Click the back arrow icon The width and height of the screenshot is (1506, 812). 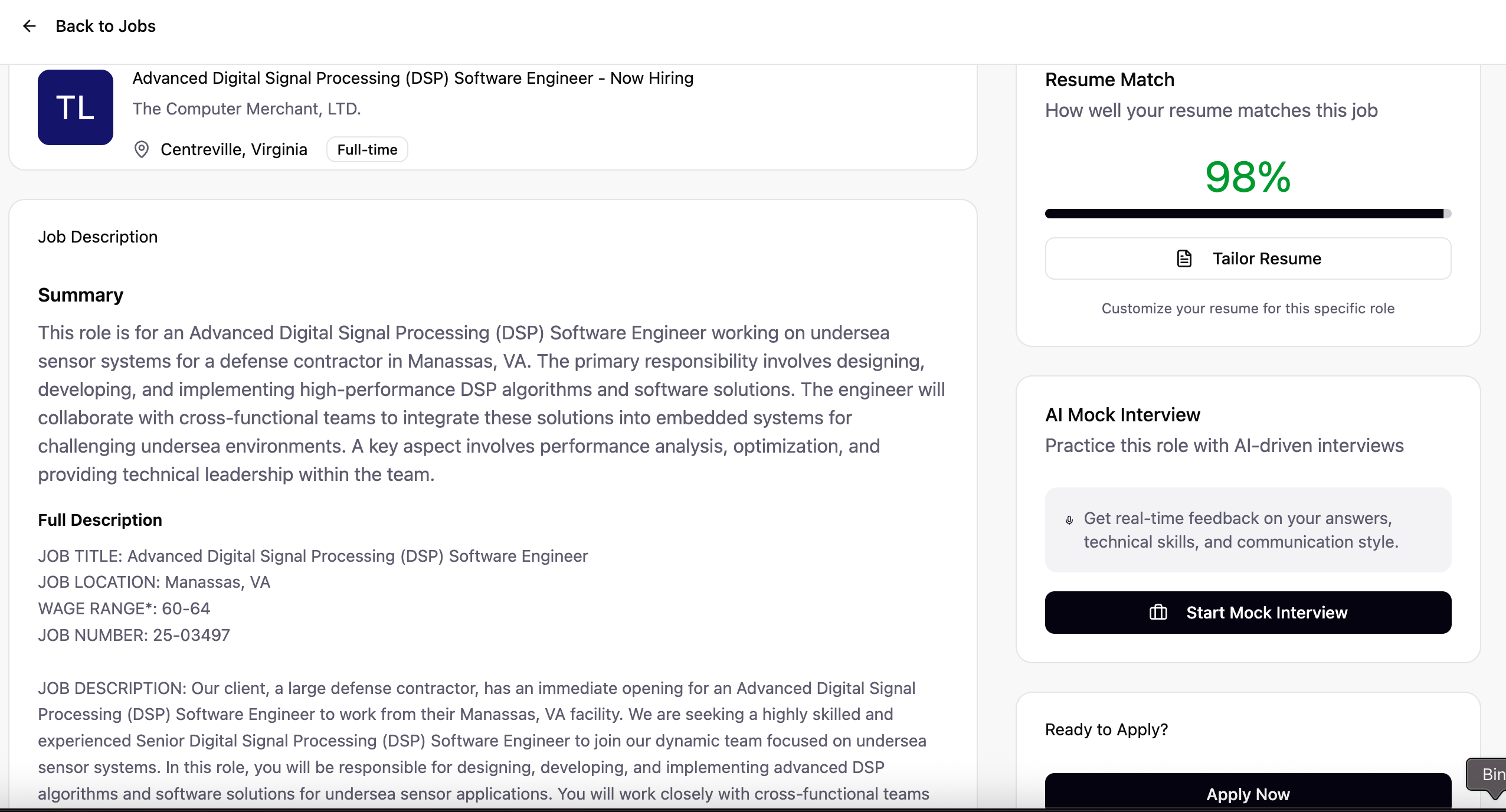pos(29,26)
